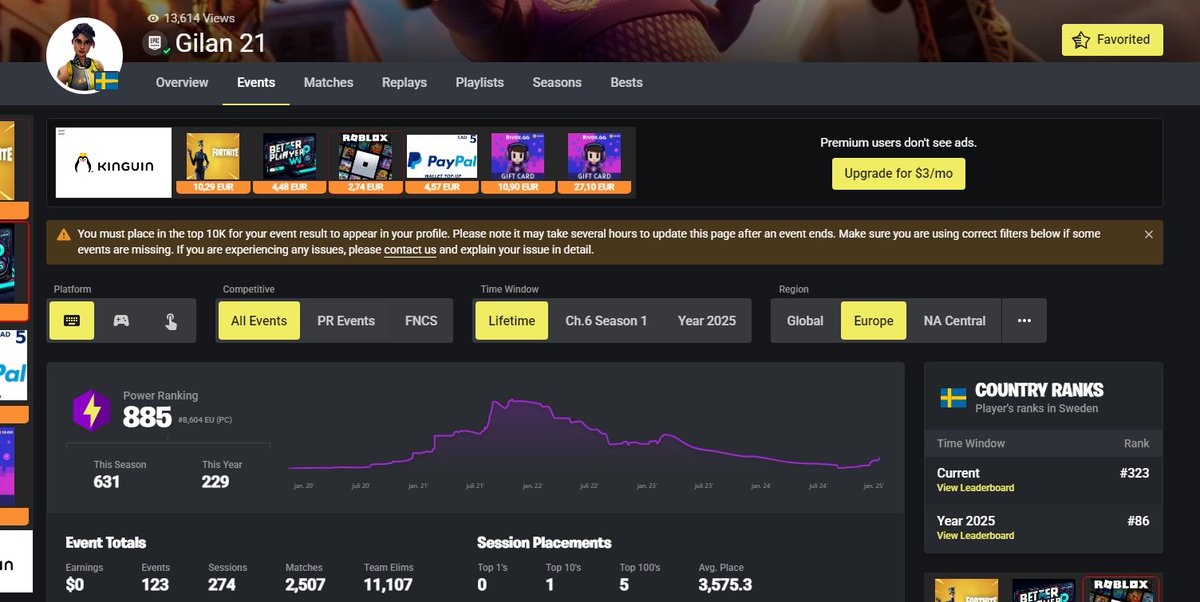Select the gamepad controller platform filter
Viewport: 1200px width, 602px height.
pyautogui.click(x=121, y=321)
